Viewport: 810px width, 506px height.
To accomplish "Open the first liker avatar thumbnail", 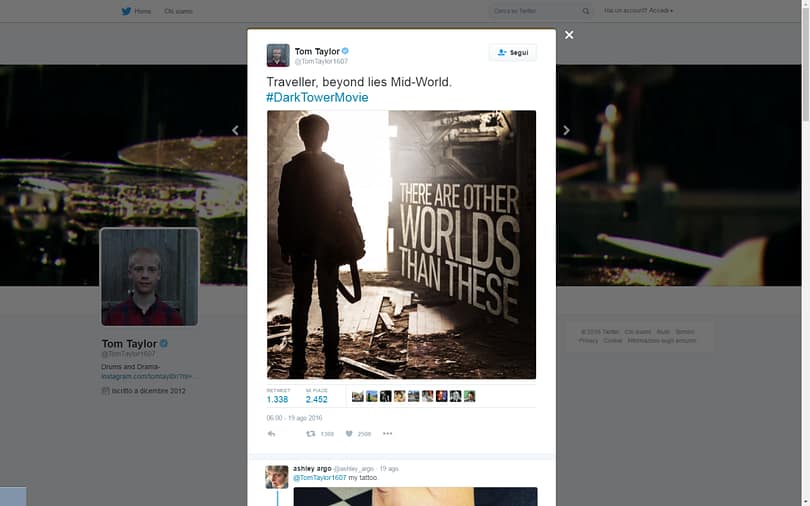I will [357, 396].
